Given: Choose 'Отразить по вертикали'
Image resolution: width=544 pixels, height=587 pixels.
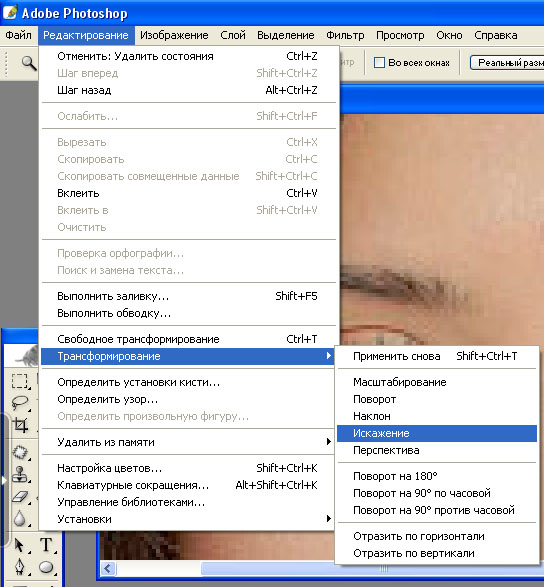Looking at the screenshot, I should point(437,553).
